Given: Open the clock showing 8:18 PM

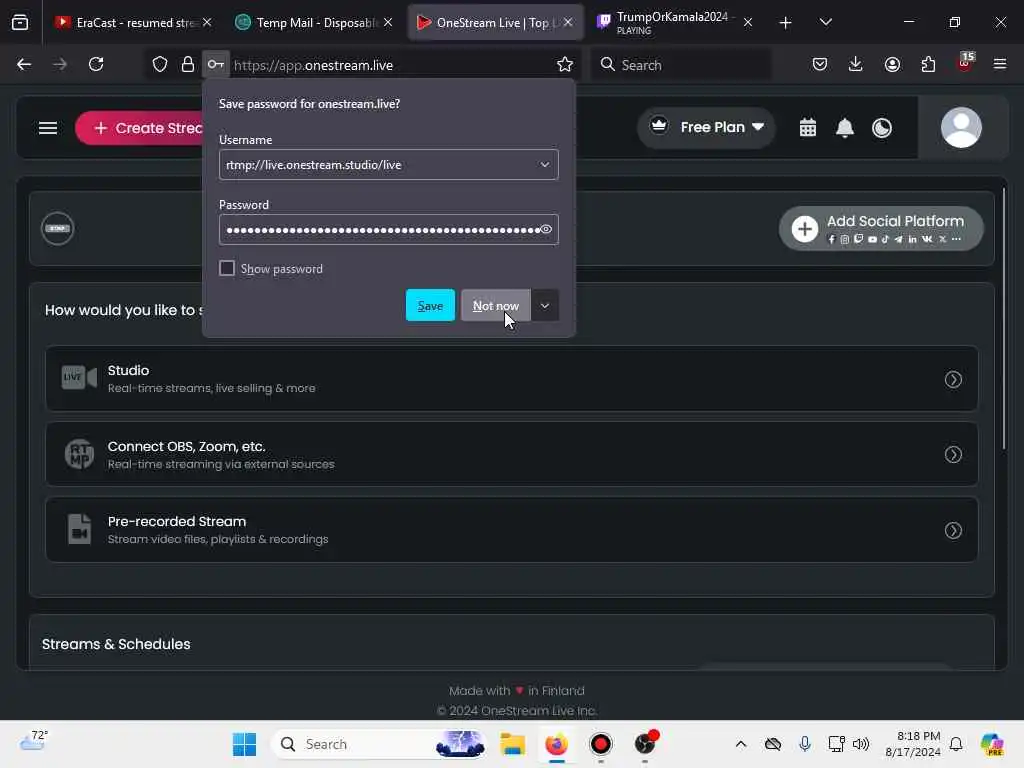Looking at the screenshot, I should [913, 744].
